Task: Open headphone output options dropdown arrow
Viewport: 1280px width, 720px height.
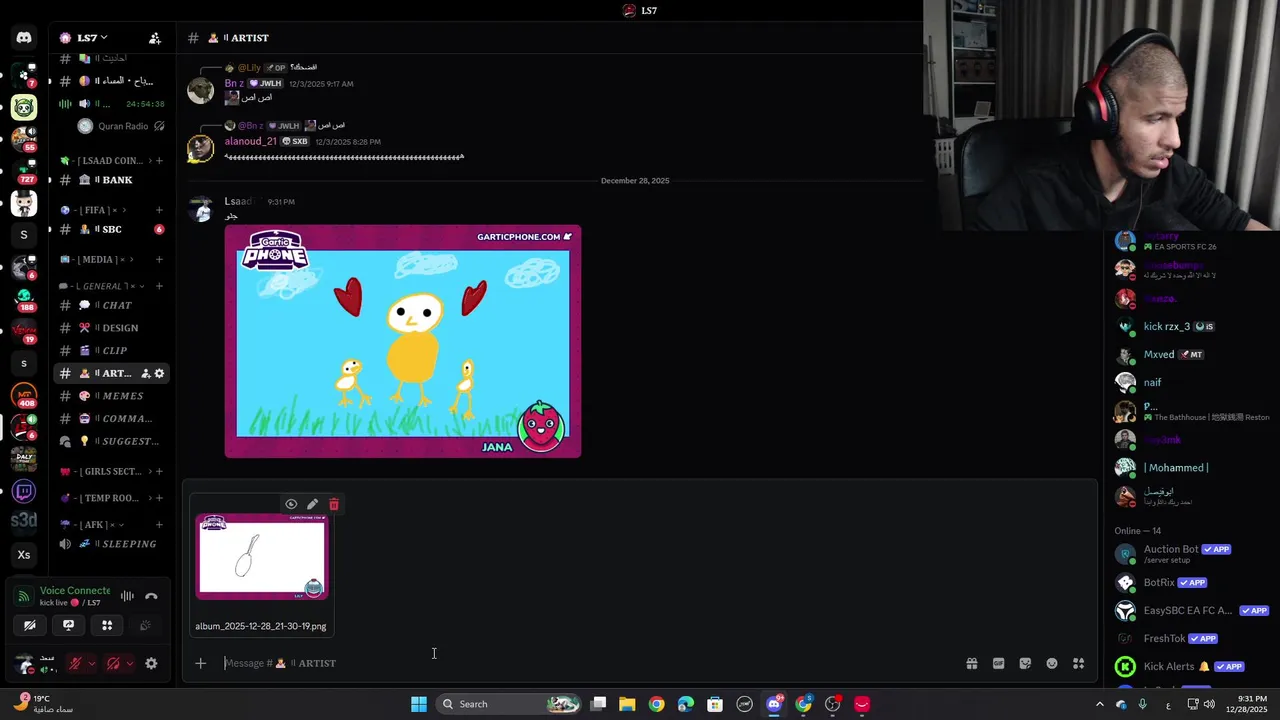Action: (x=129, y=663)
